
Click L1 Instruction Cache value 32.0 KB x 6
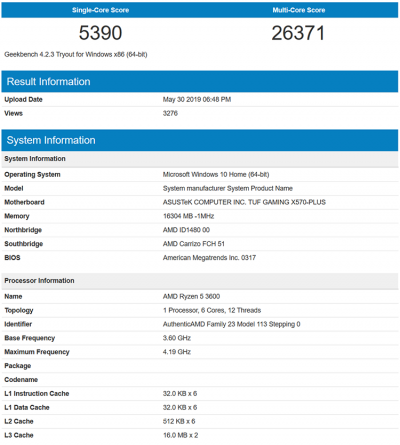(180, 394)
